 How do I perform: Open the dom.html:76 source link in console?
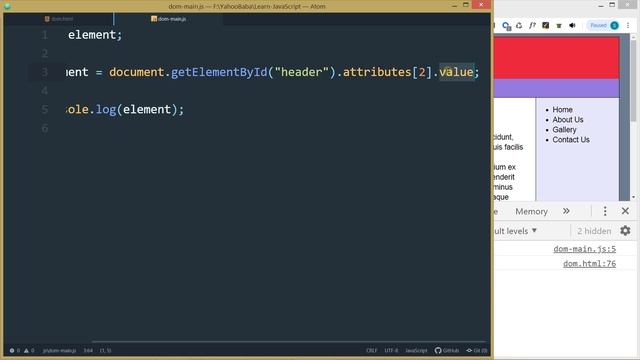(589, 264)
